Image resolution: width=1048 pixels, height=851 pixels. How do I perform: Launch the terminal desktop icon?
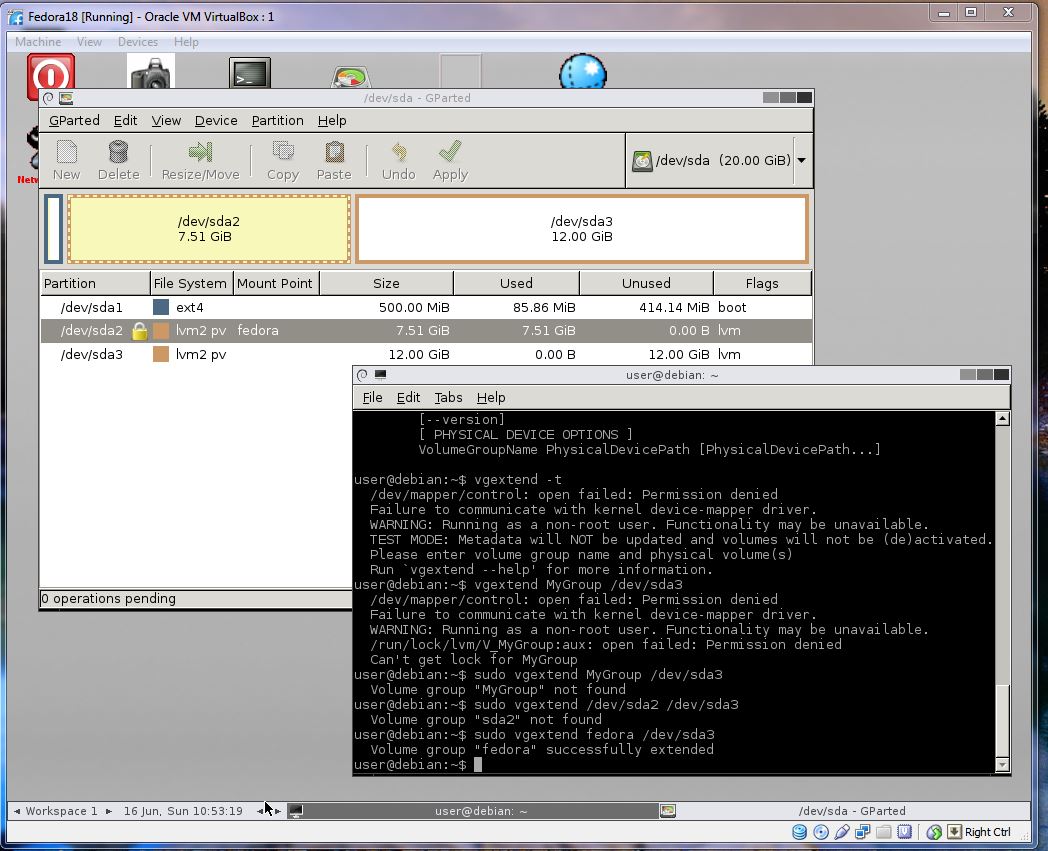click(250, 73)
